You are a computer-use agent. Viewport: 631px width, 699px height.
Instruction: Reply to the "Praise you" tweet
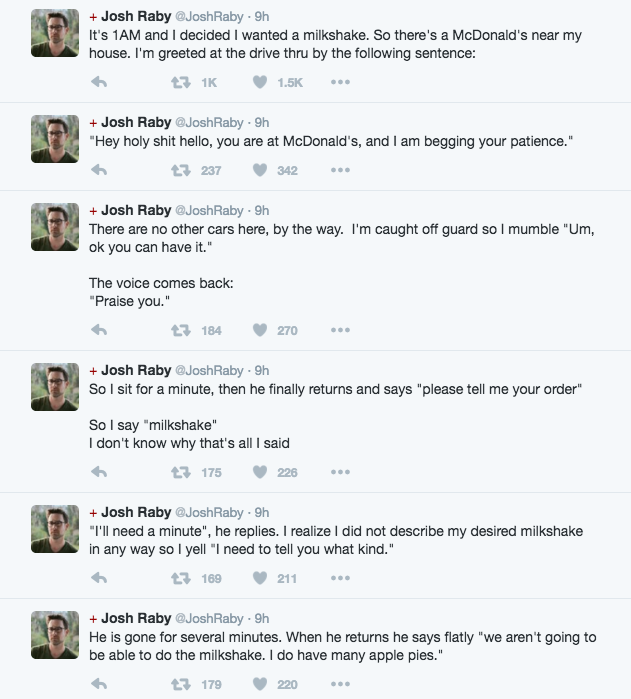click(99, 330)
